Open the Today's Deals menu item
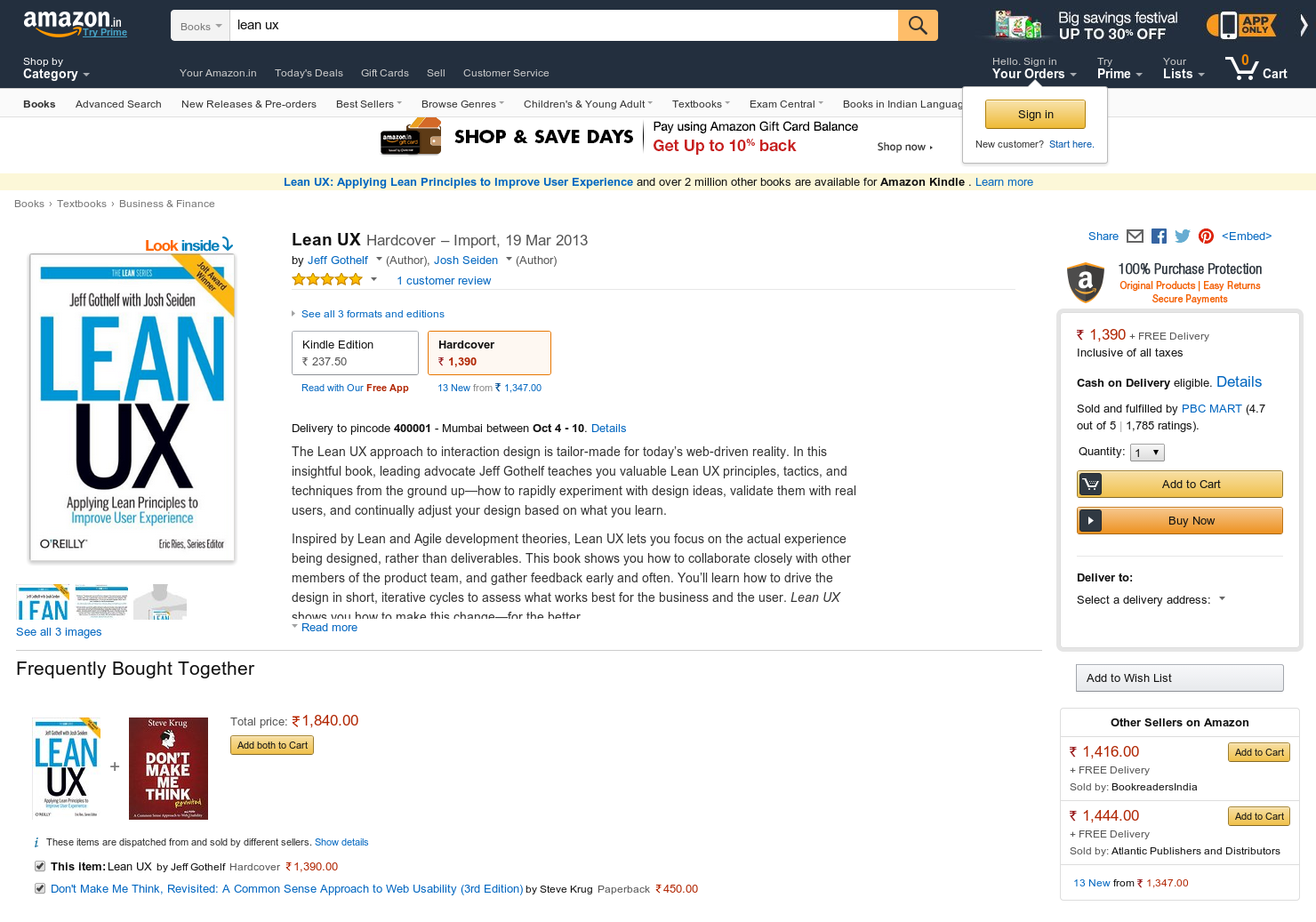This screenshot has height=922, width=1316. (x=309, y=73)
